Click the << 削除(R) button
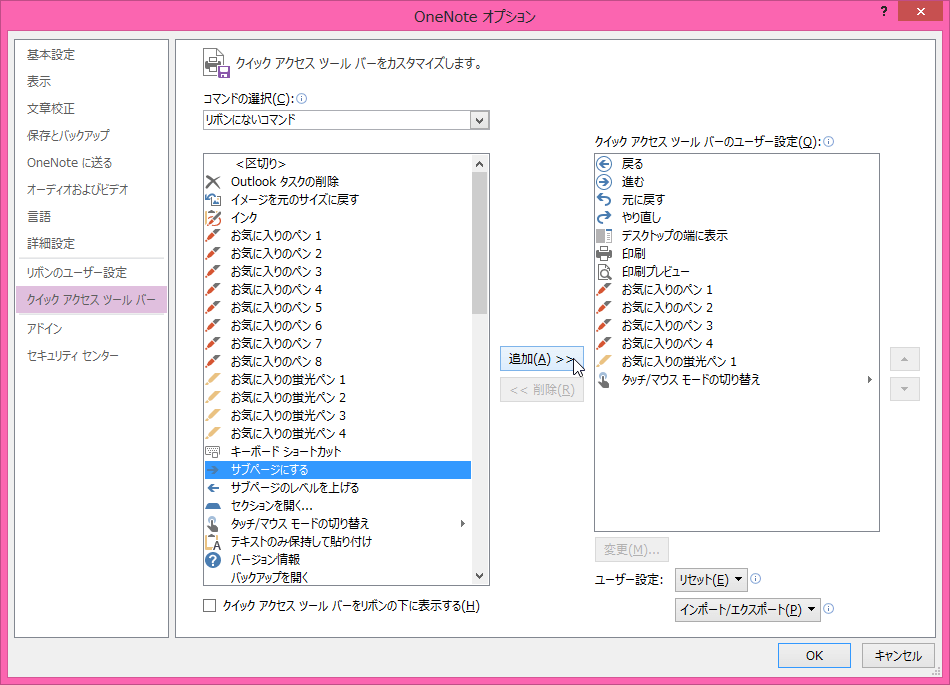The width and height of the screenshot is (950, 685). pos(542,389)
